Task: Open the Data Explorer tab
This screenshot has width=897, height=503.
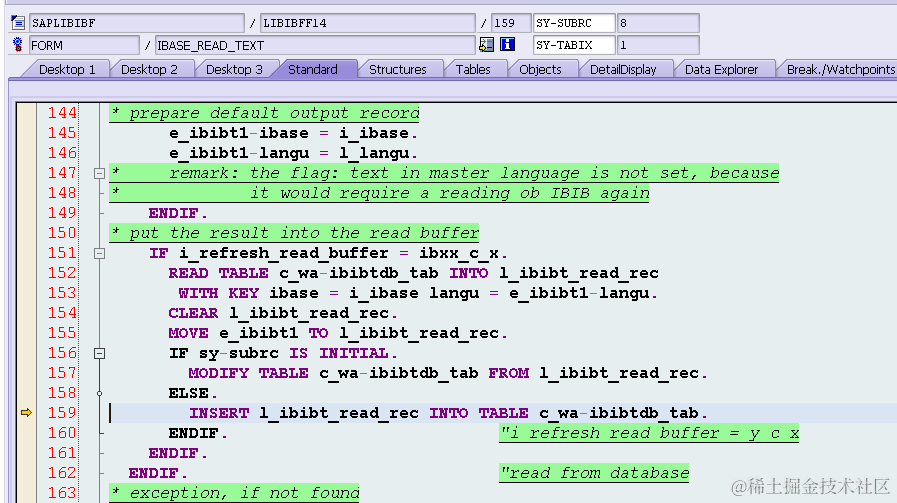Action: pyautogui.click(x=721, y=69)
